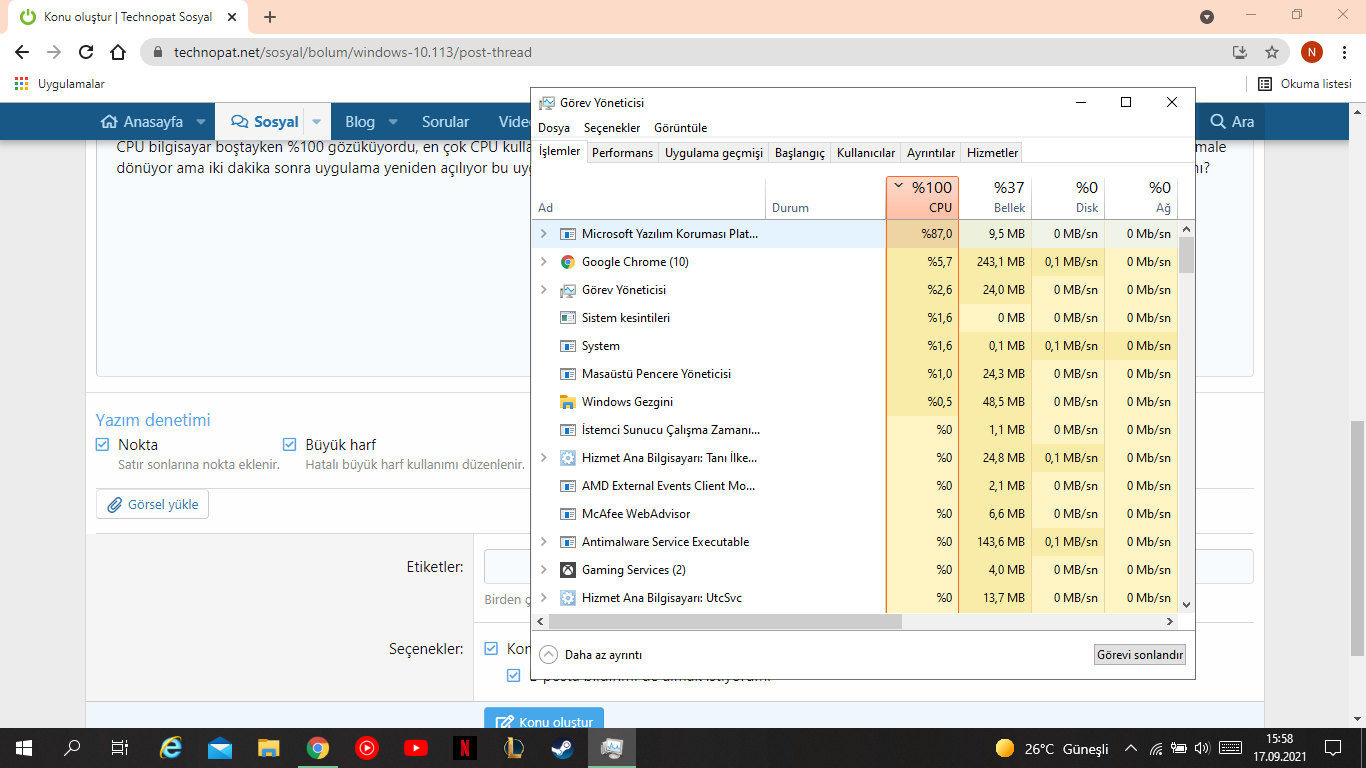Open the dropdown arrow beside Anasayfa
This screenshot has height=768, width=1366.
coord(200,122)
